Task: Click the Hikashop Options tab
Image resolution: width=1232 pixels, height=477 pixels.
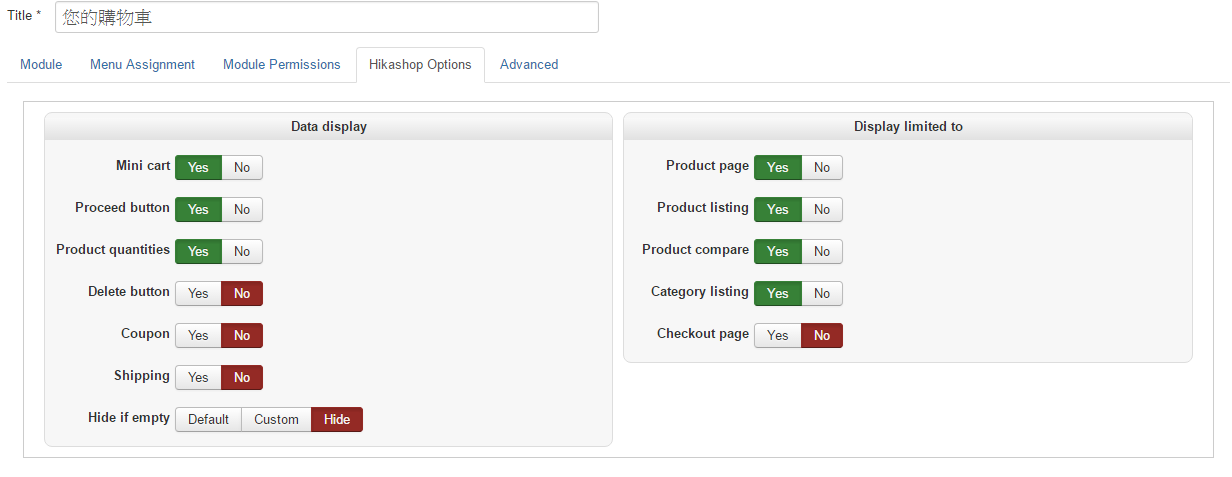Action: [420, 64]
